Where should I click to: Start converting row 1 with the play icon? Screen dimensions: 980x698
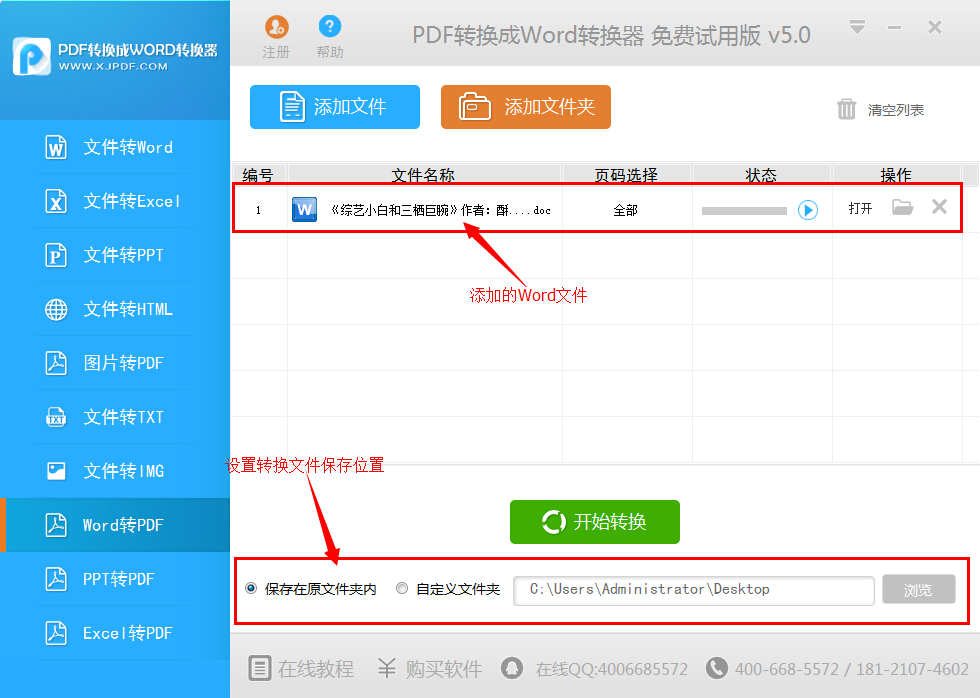point(808,210)
